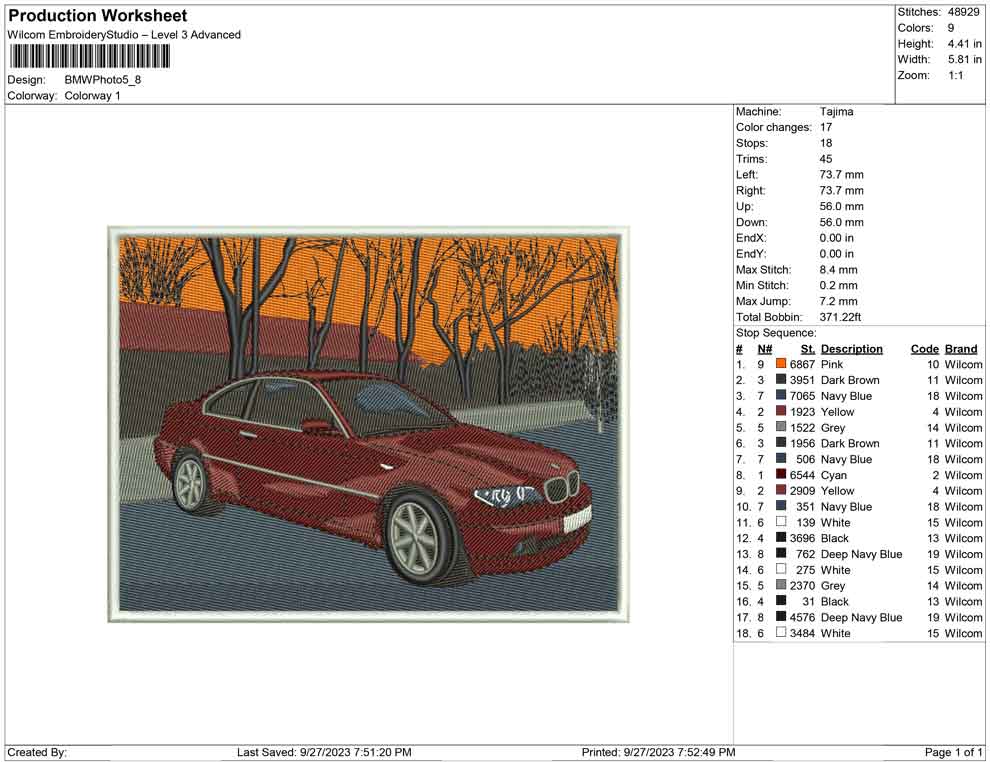Click the Color changes value 17

(x=826, y=128)
